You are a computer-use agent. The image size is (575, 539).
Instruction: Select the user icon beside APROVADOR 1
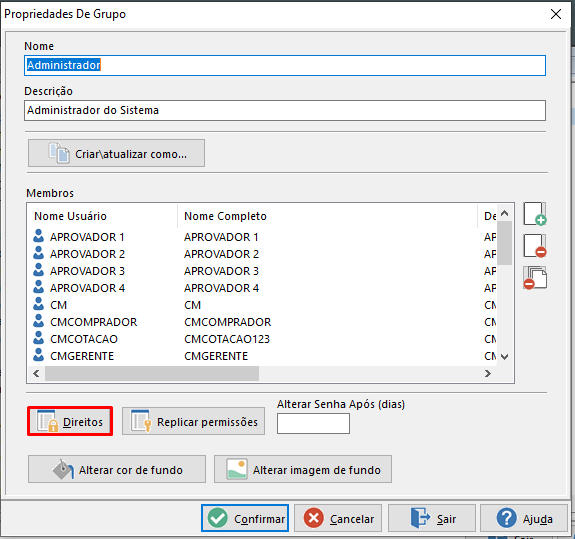point(39,236)
